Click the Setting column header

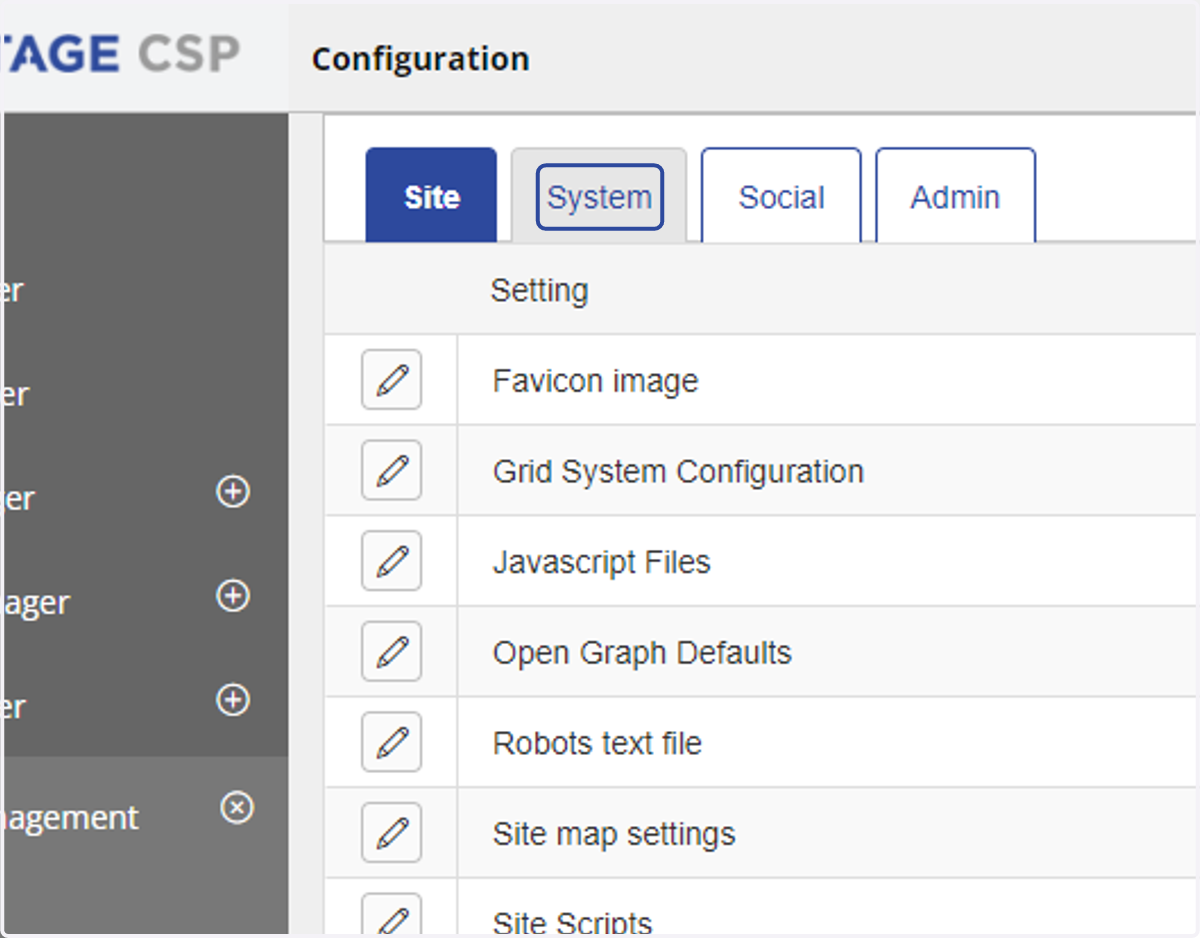pyautogui.click(x=539, y=291)
